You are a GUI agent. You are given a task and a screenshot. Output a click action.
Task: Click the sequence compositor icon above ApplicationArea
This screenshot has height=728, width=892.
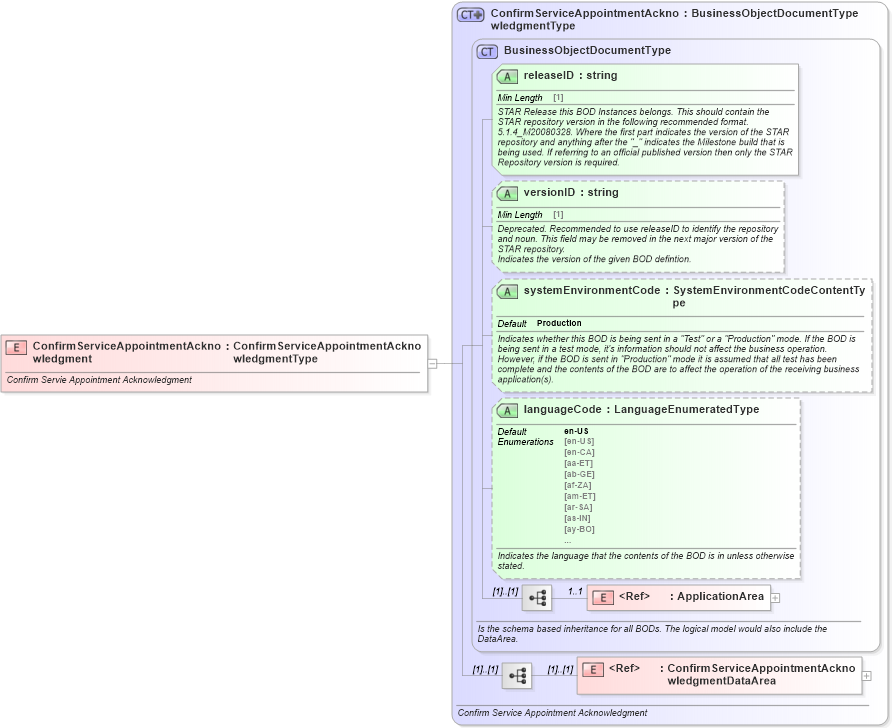[537, 596]
